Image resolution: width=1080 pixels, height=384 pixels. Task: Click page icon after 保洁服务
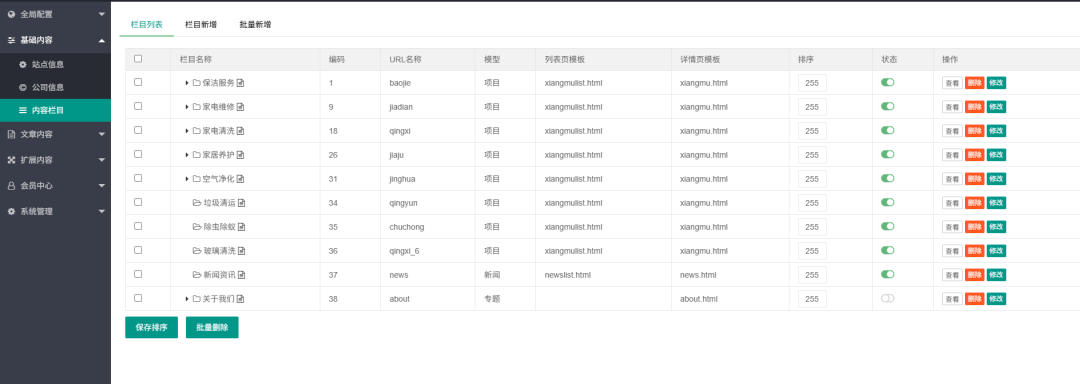(x=241, y=83)
